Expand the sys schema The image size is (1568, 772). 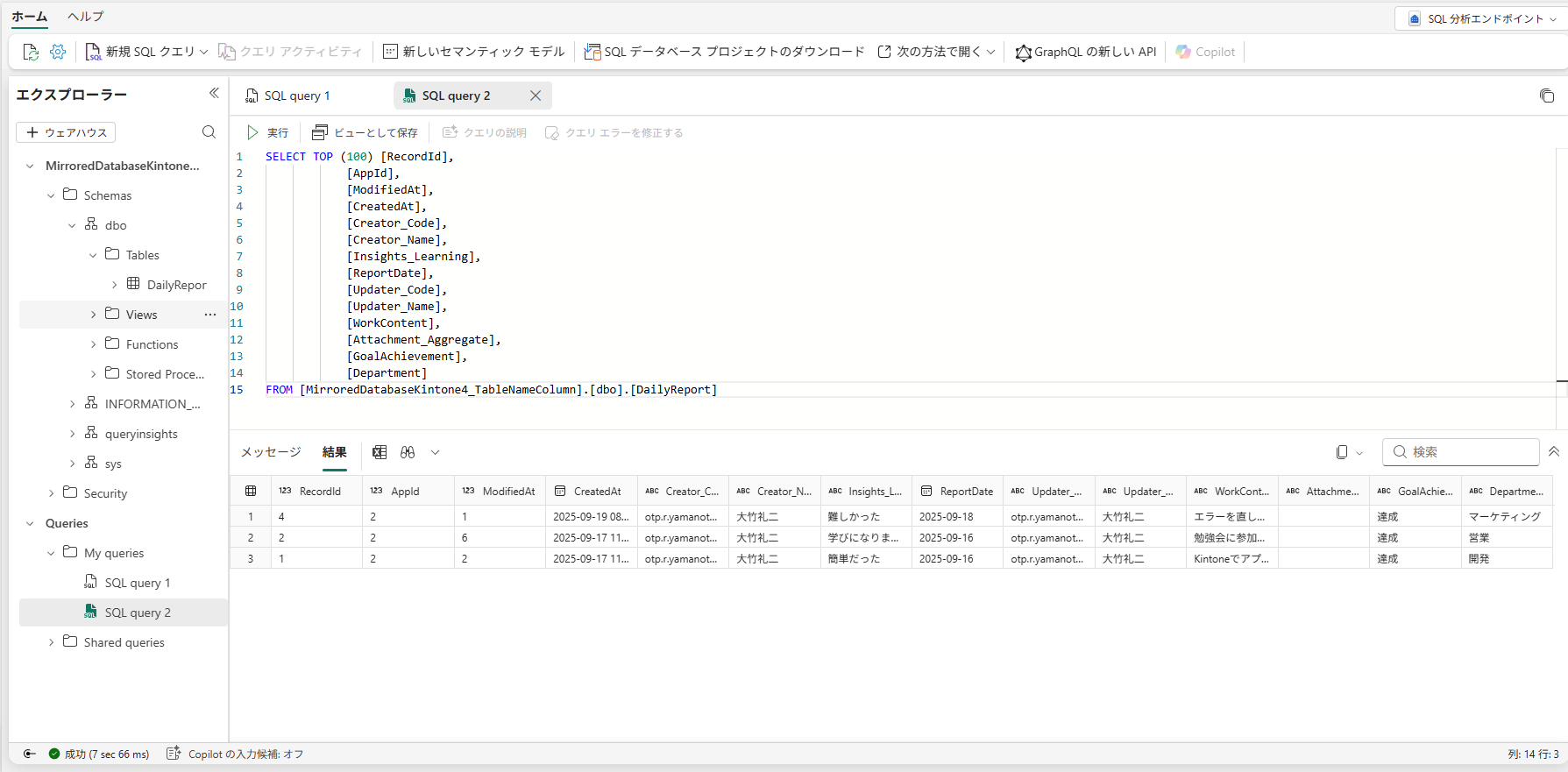(x=72, y=464)
